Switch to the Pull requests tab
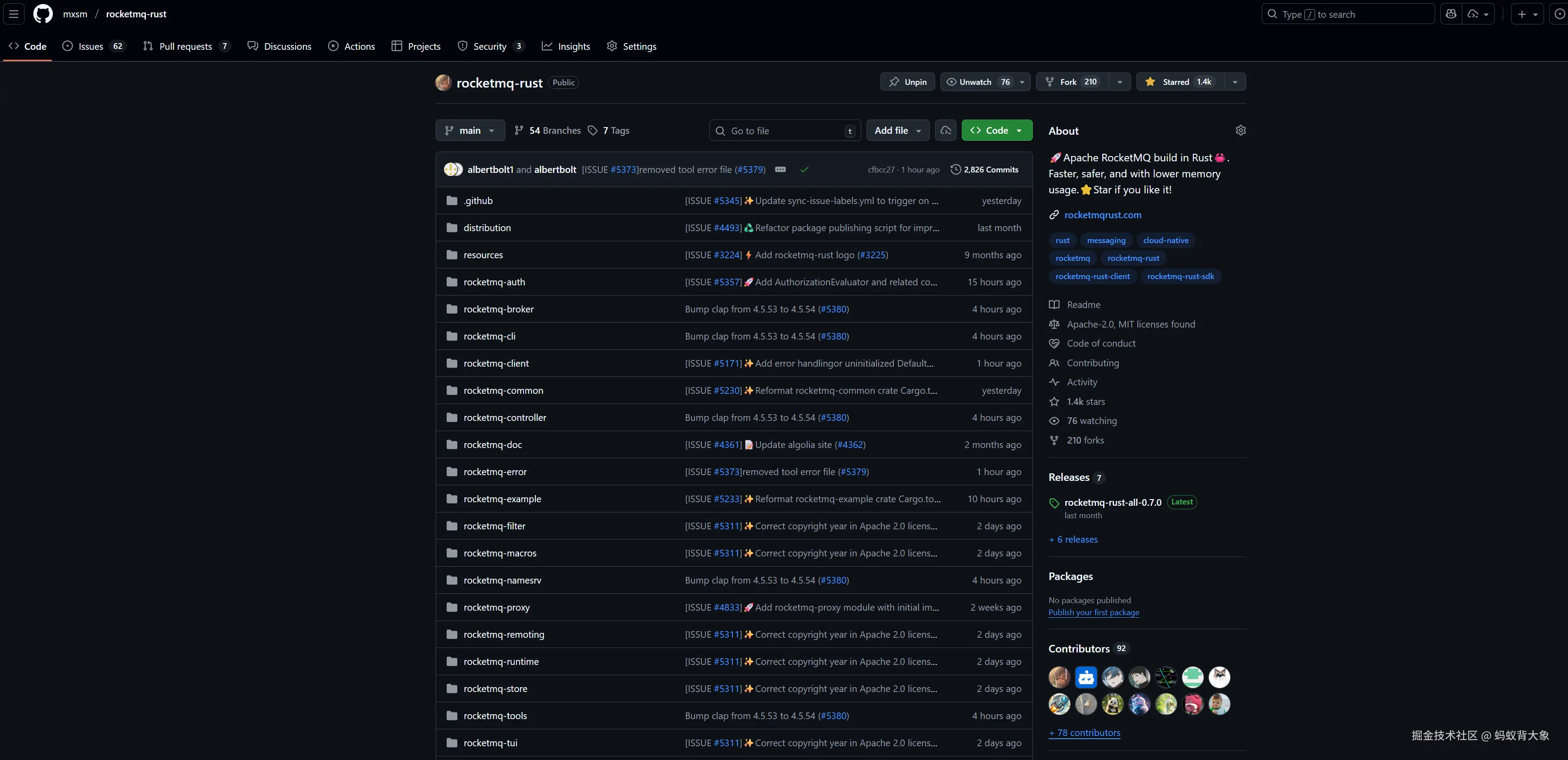The width and height of the screenshot is (1568, 760). pyautogui.click(x=185, y=46)
